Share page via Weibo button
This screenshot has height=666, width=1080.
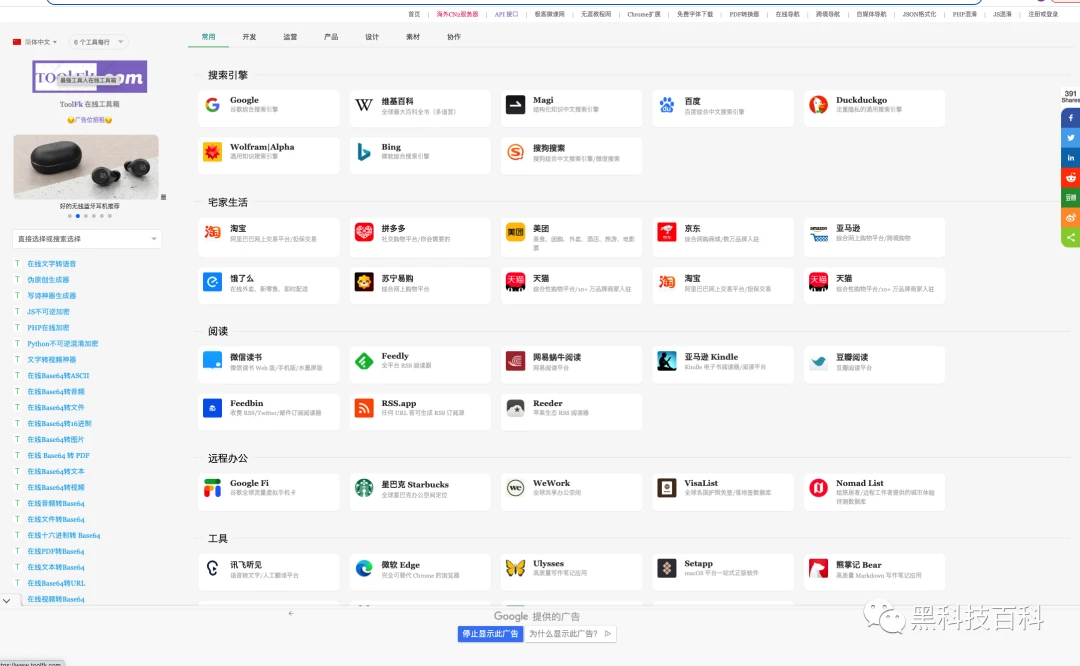(x=1070, y=218)
